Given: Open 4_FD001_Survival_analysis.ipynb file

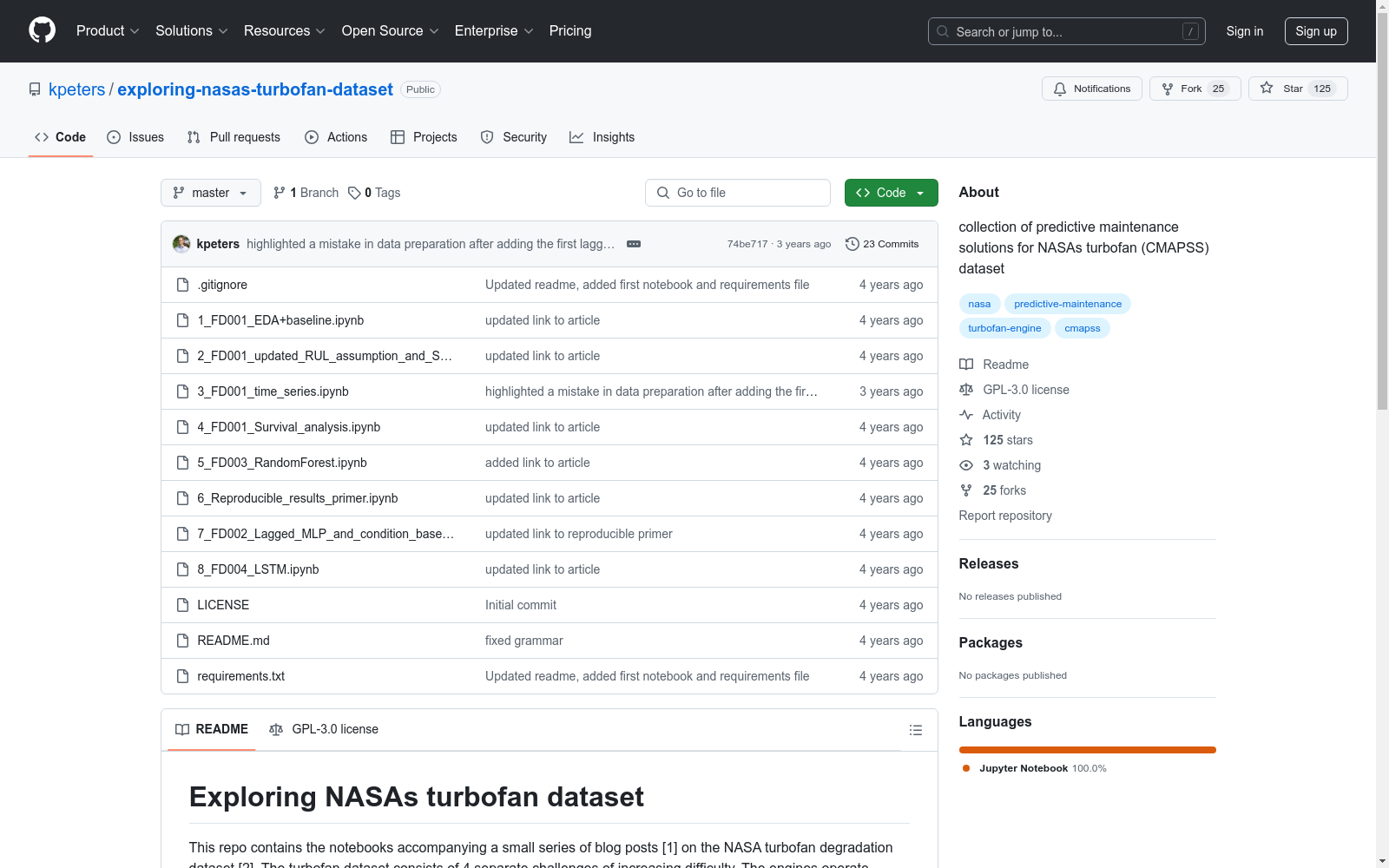Looking at the screenshot, I should pyautogui.click(x=288, y=427).
